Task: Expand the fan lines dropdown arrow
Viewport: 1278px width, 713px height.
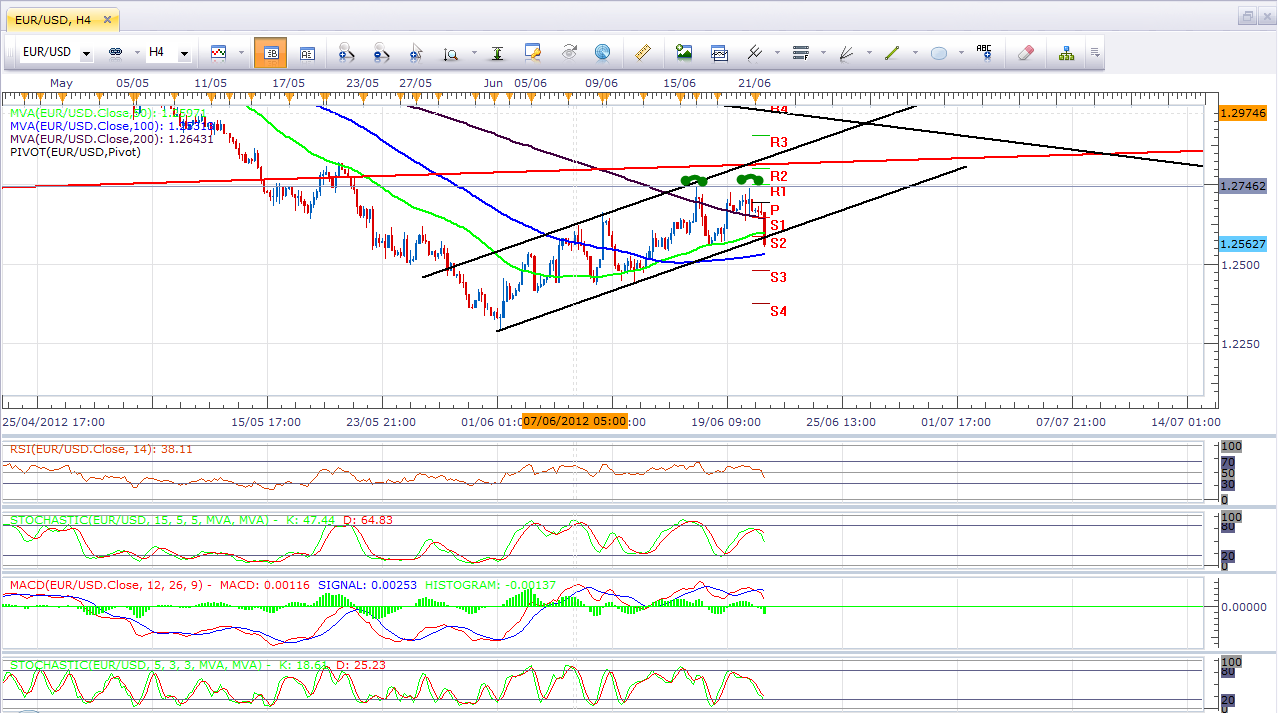Action: pos(868,53)
